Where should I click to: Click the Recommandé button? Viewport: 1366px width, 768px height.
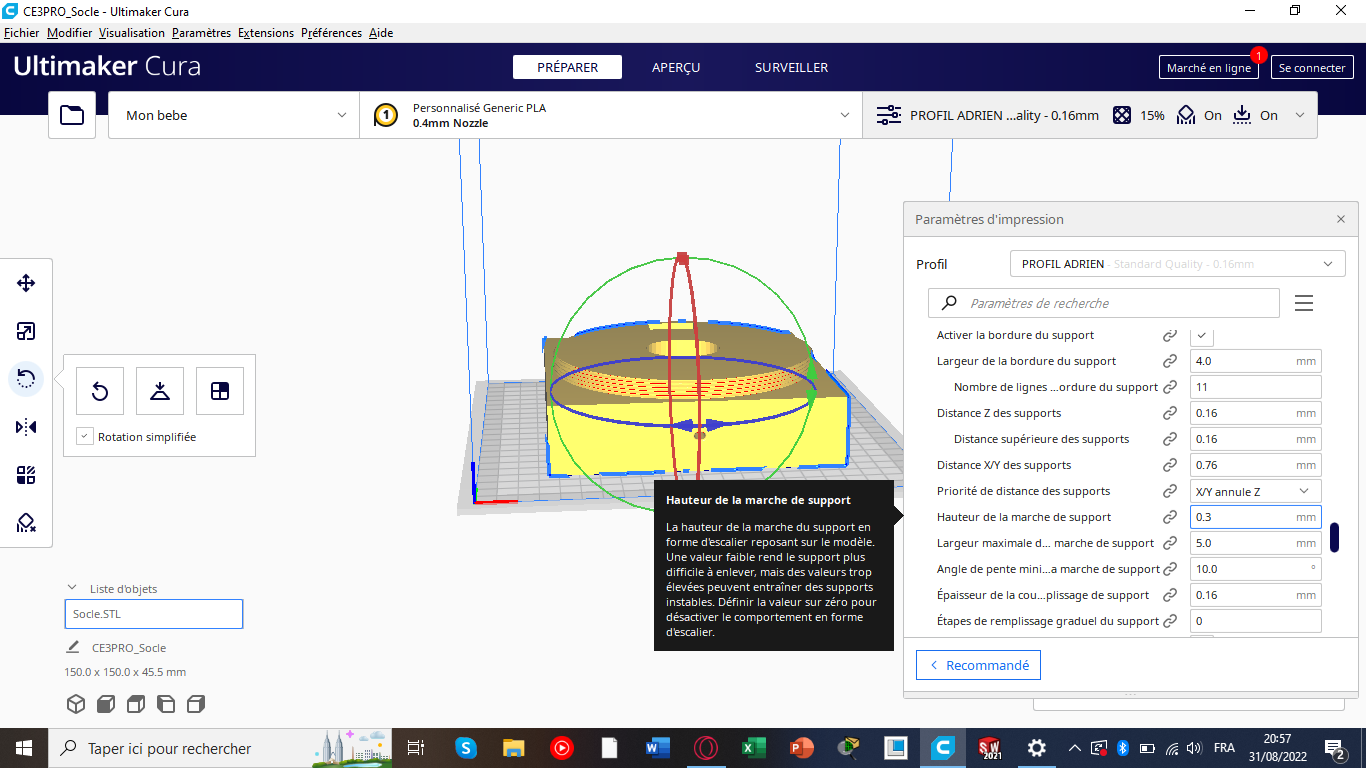(x=979, y=665)
